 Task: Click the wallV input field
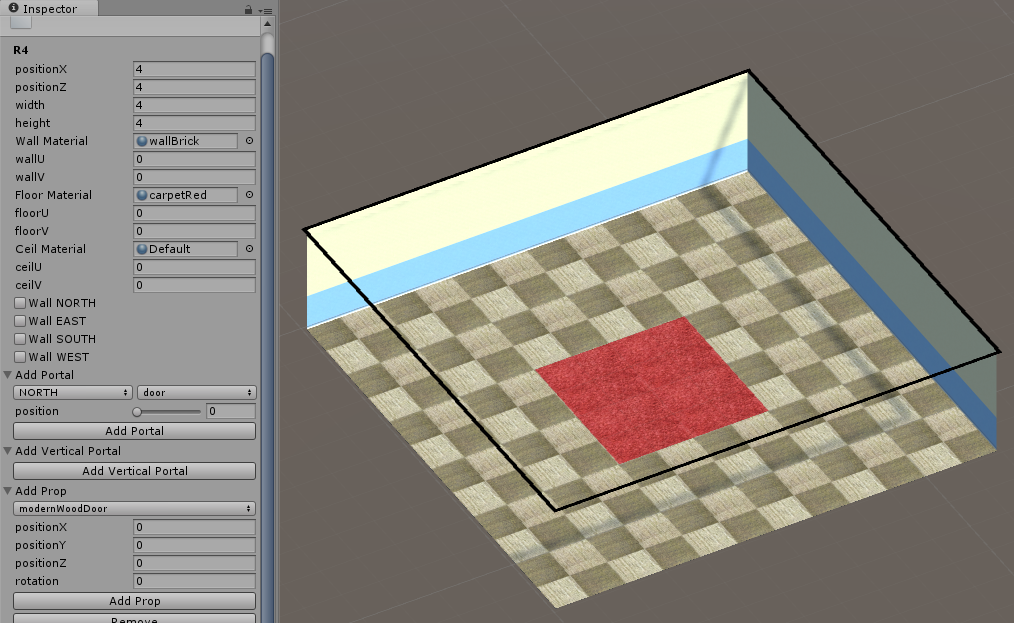point(195,177)
